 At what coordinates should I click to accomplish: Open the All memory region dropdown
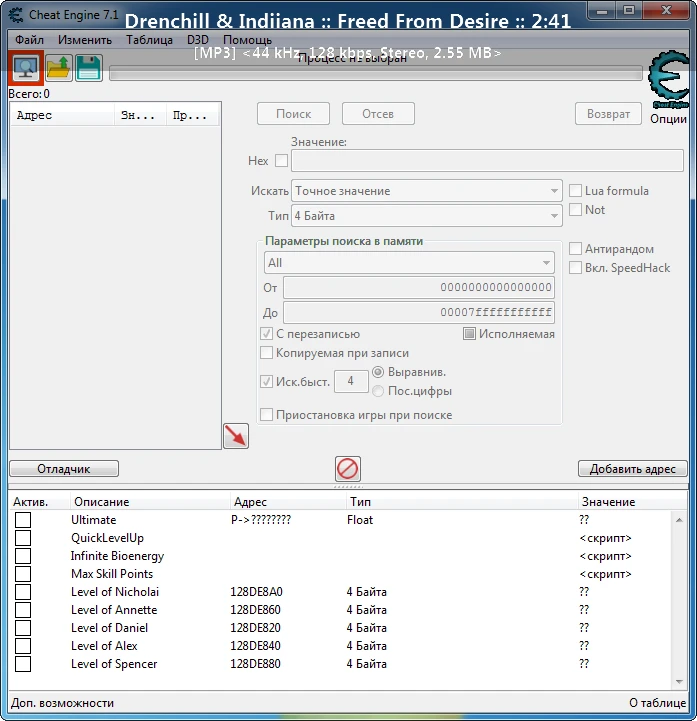pyautogui.click(x=409, y=263)
